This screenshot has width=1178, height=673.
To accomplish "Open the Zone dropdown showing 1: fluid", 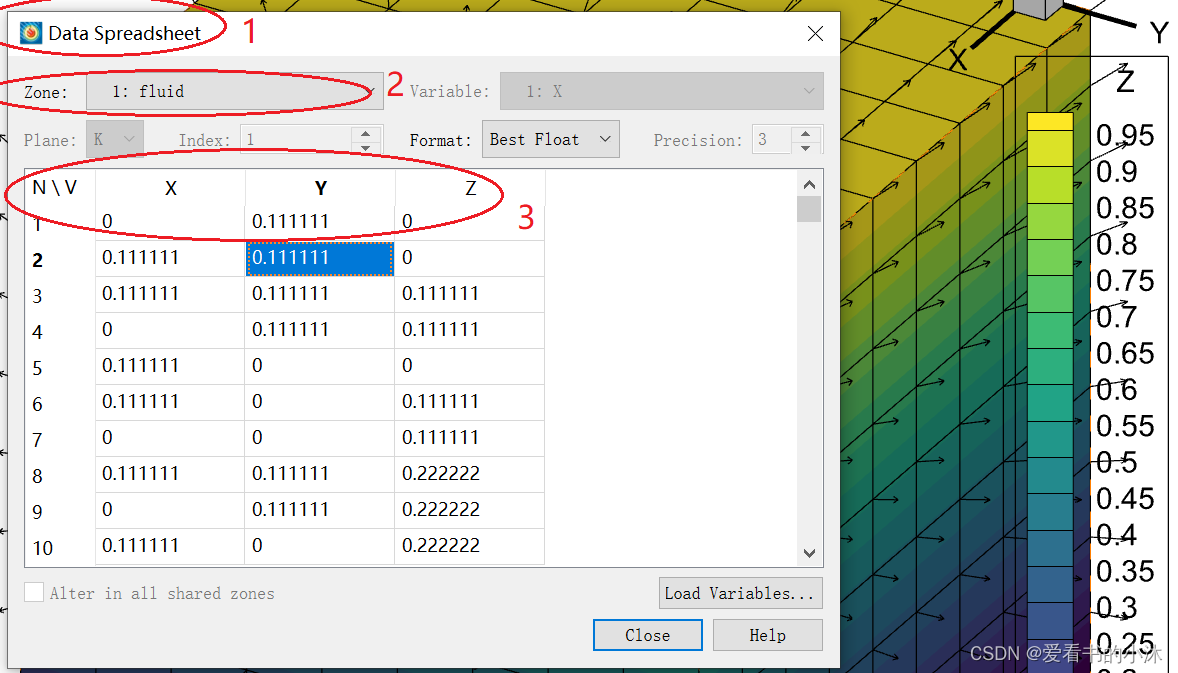I will pyautogui.click(x=234, y=91).
